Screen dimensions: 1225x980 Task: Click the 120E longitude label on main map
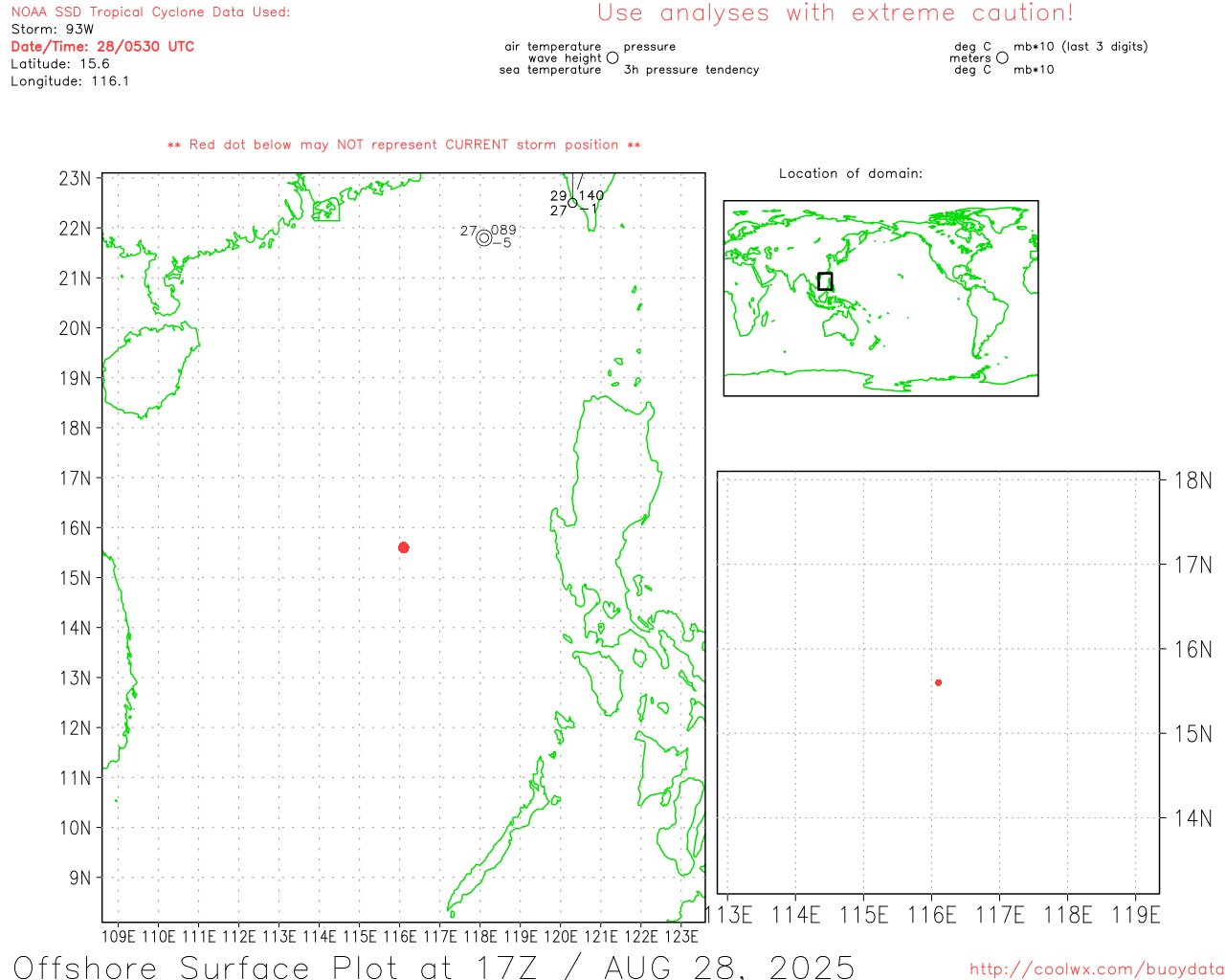(561, 936)
